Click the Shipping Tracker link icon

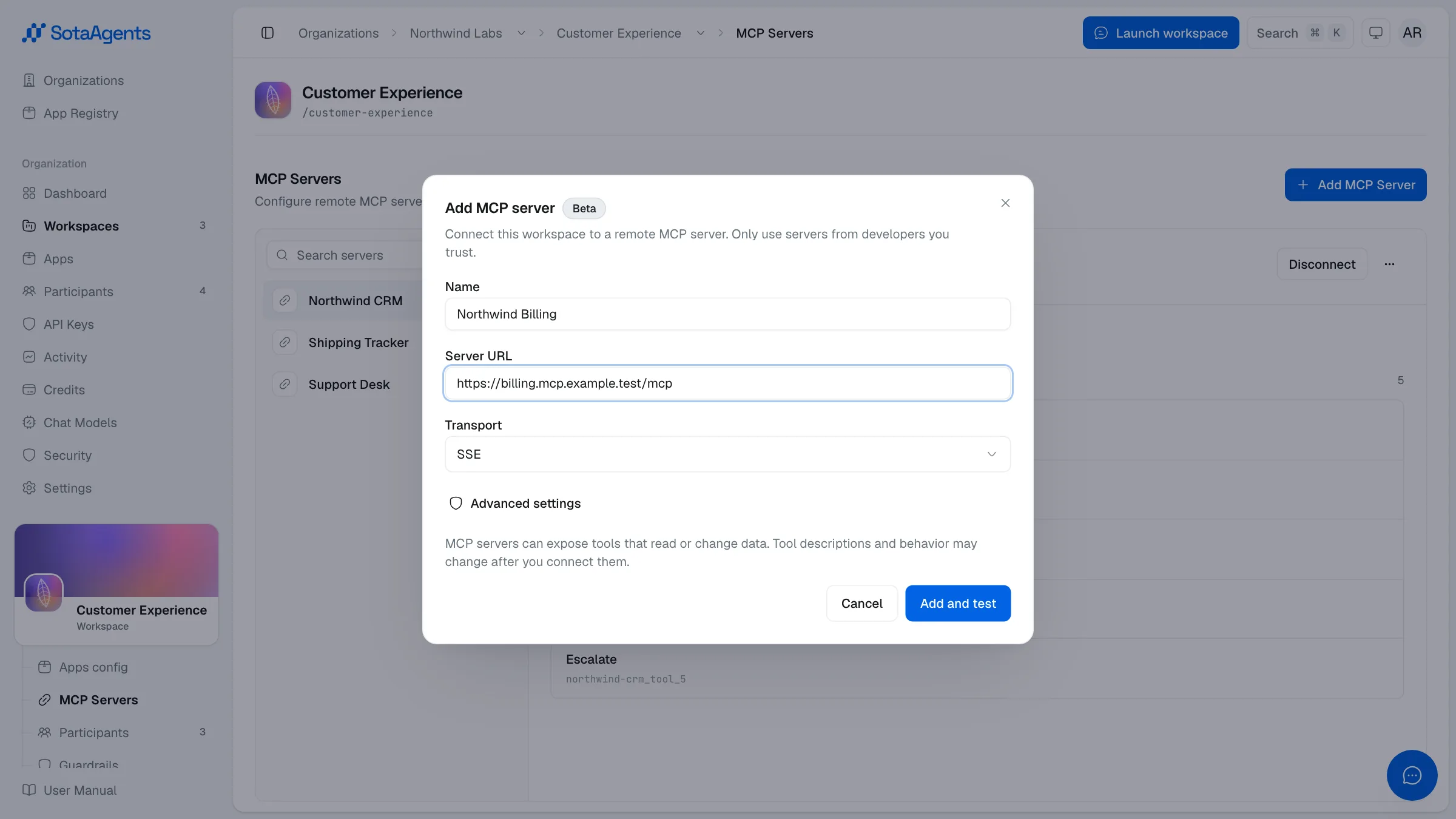pyautogui.click(x=285, y=342)
